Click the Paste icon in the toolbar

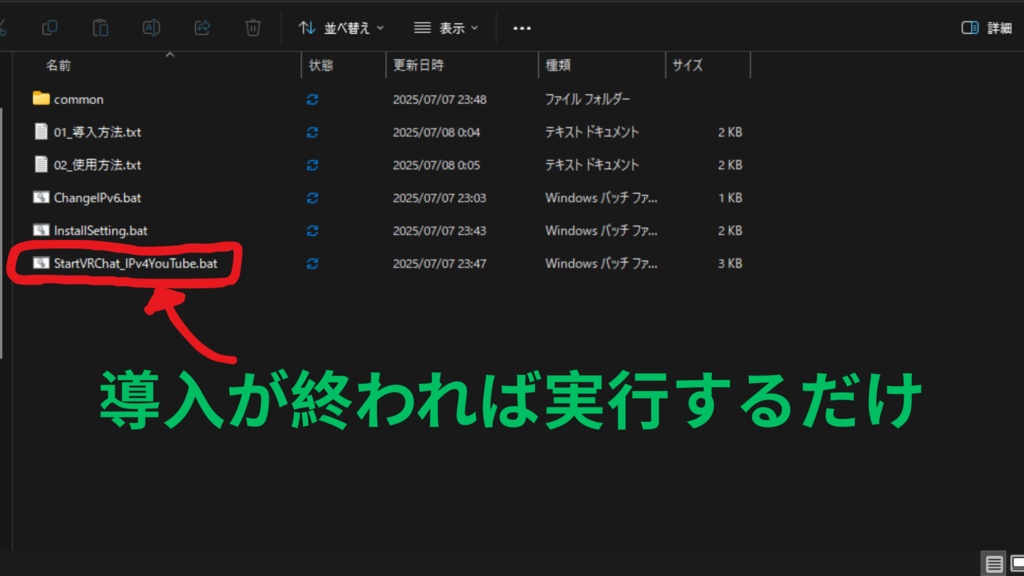pos(100,27)
